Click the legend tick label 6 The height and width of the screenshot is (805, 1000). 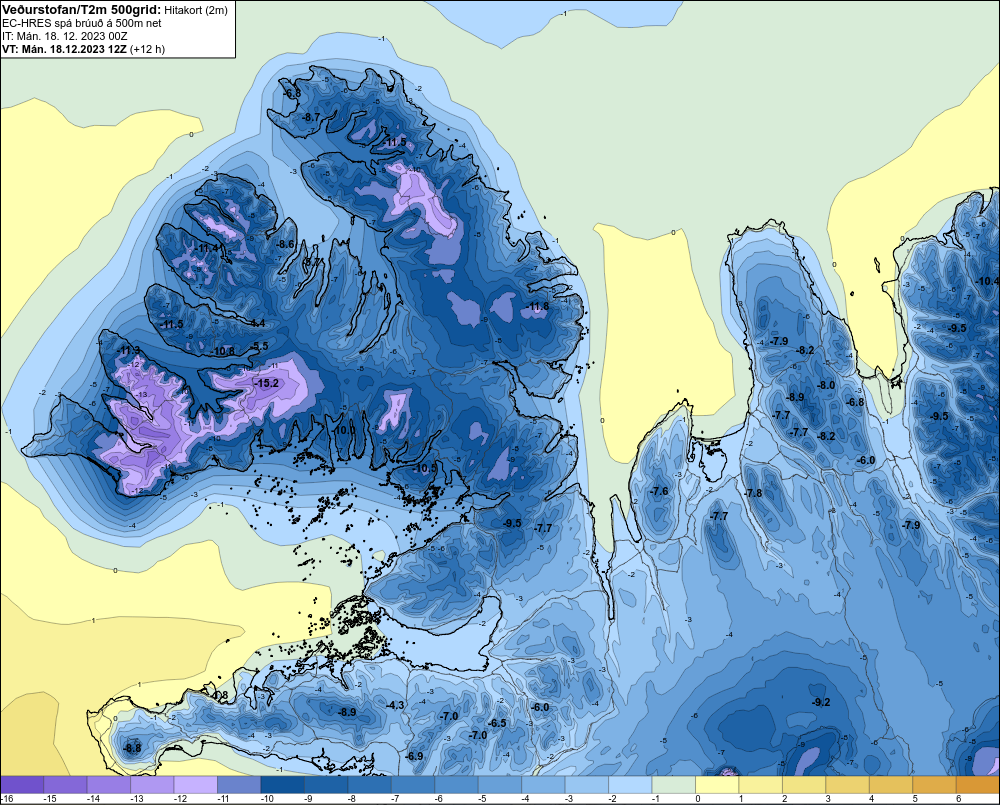(958, 799)
